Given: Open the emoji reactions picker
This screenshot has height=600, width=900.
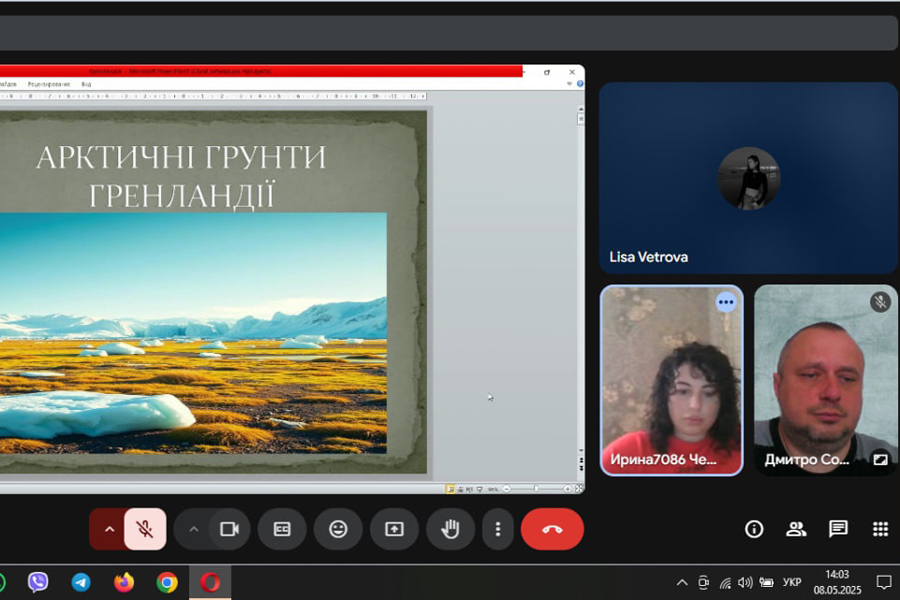Looking at the screenshot, I should pos(338,529).
